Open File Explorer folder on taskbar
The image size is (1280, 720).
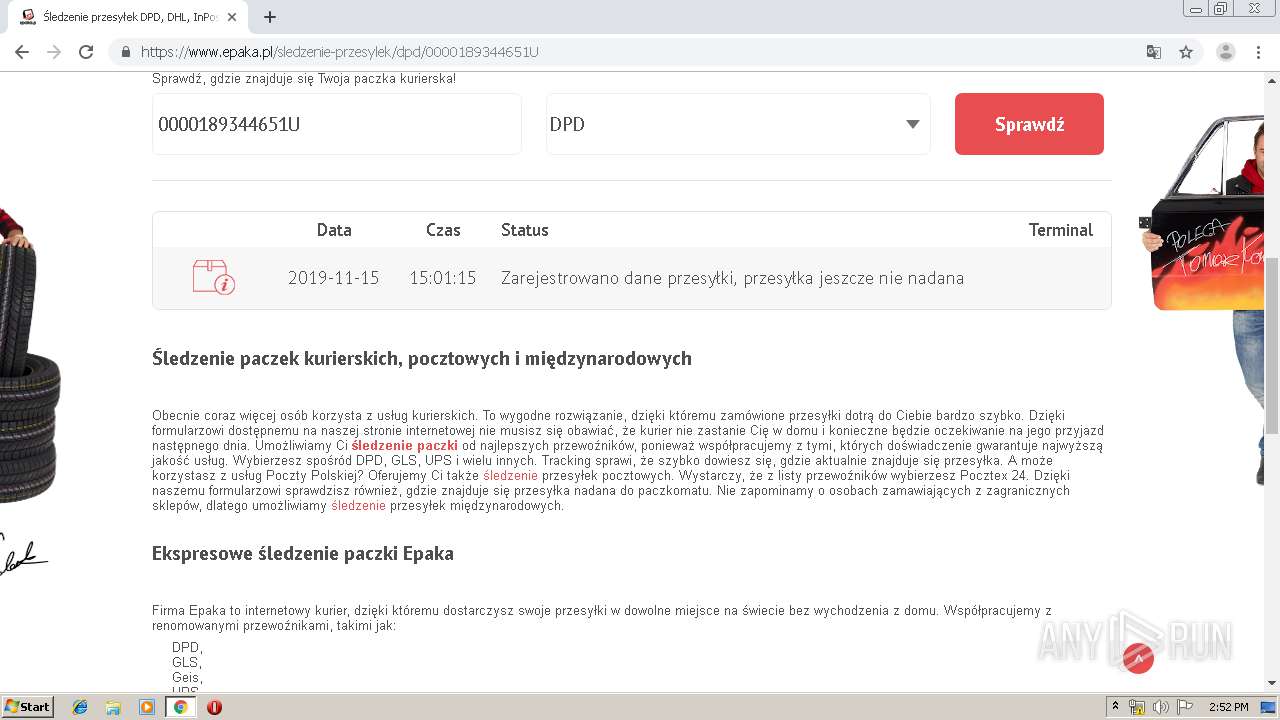coord(113,707)
